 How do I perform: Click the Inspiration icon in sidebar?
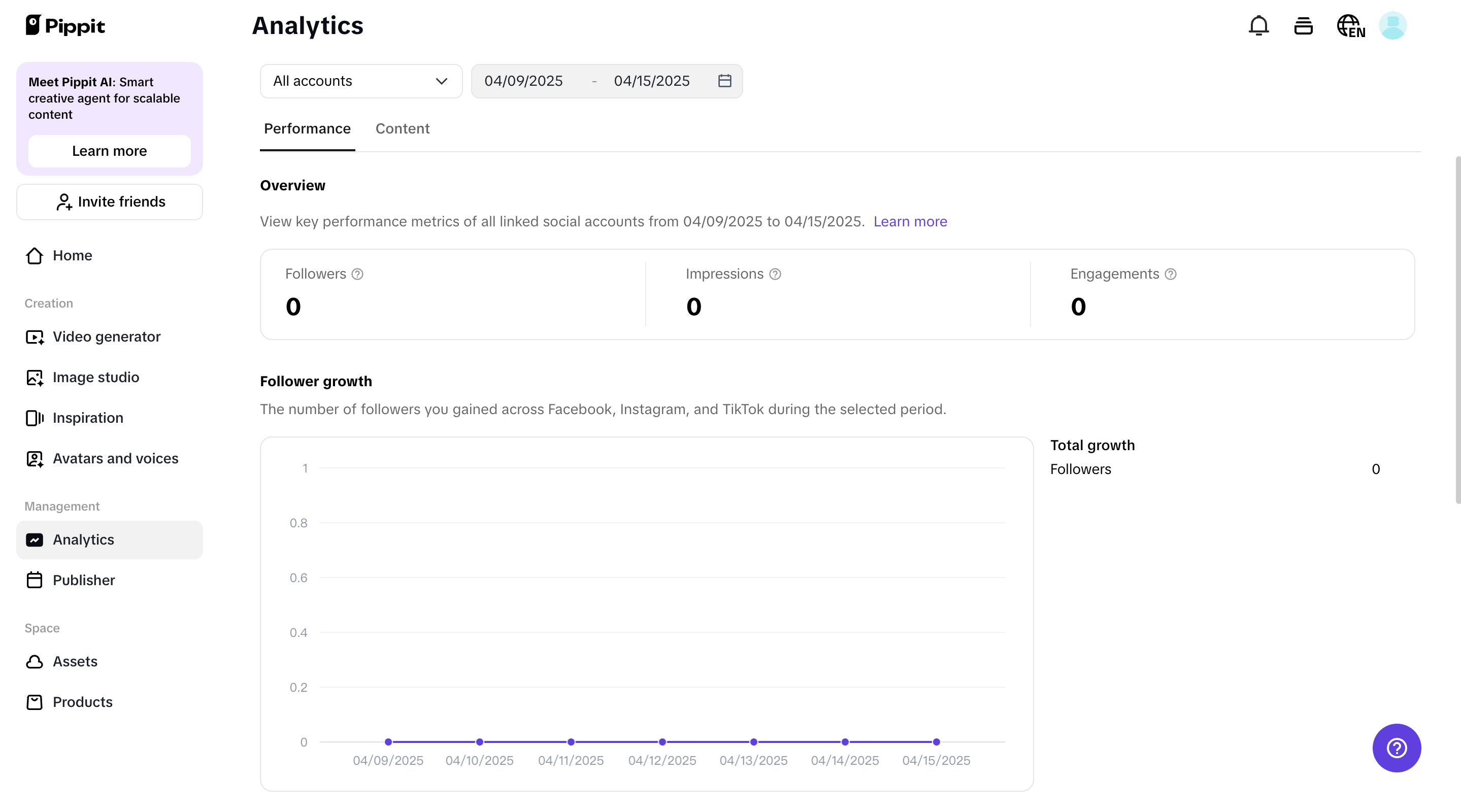click(35, 418)
